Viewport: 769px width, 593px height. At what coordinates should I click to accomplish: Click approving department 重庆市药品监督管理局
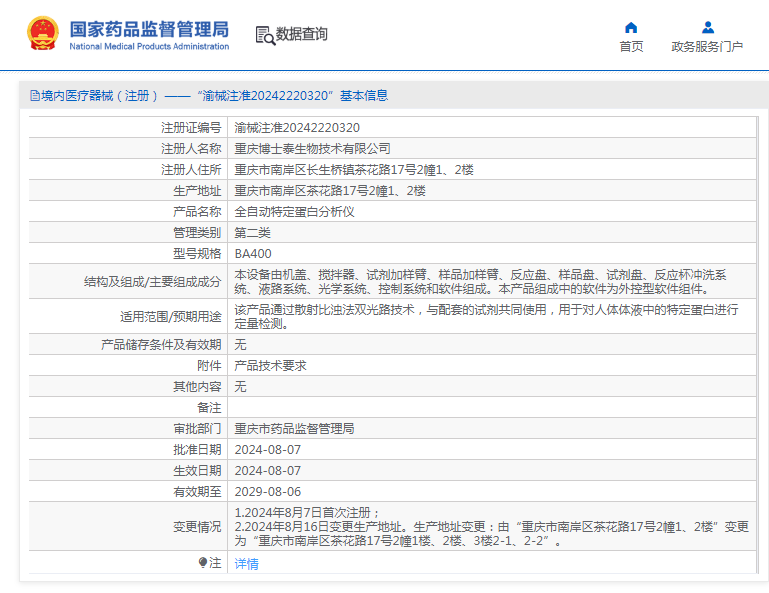coord(294,429)
